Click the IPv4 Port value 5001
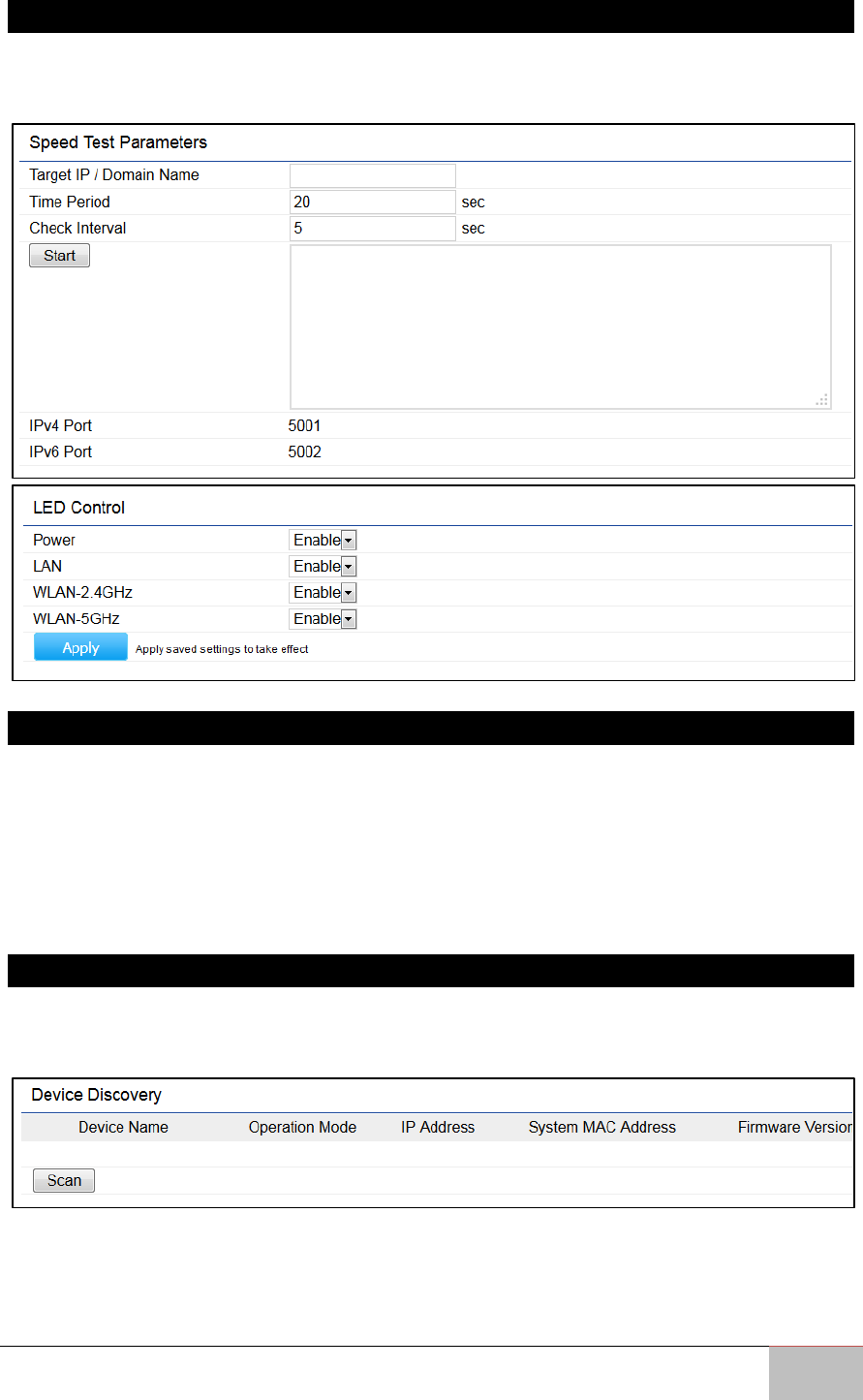This screenshot has width=863, height=1400. (305, 425)
